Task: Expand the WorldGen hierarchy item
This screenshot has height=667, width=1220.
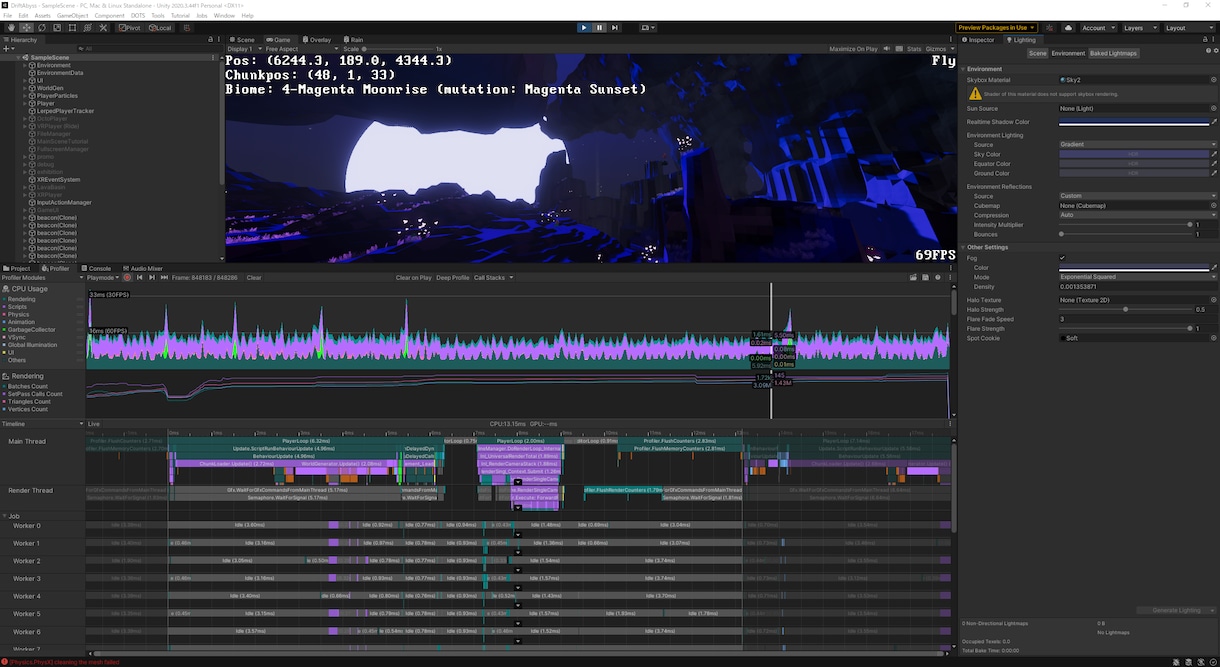Action: pos(25,88)
